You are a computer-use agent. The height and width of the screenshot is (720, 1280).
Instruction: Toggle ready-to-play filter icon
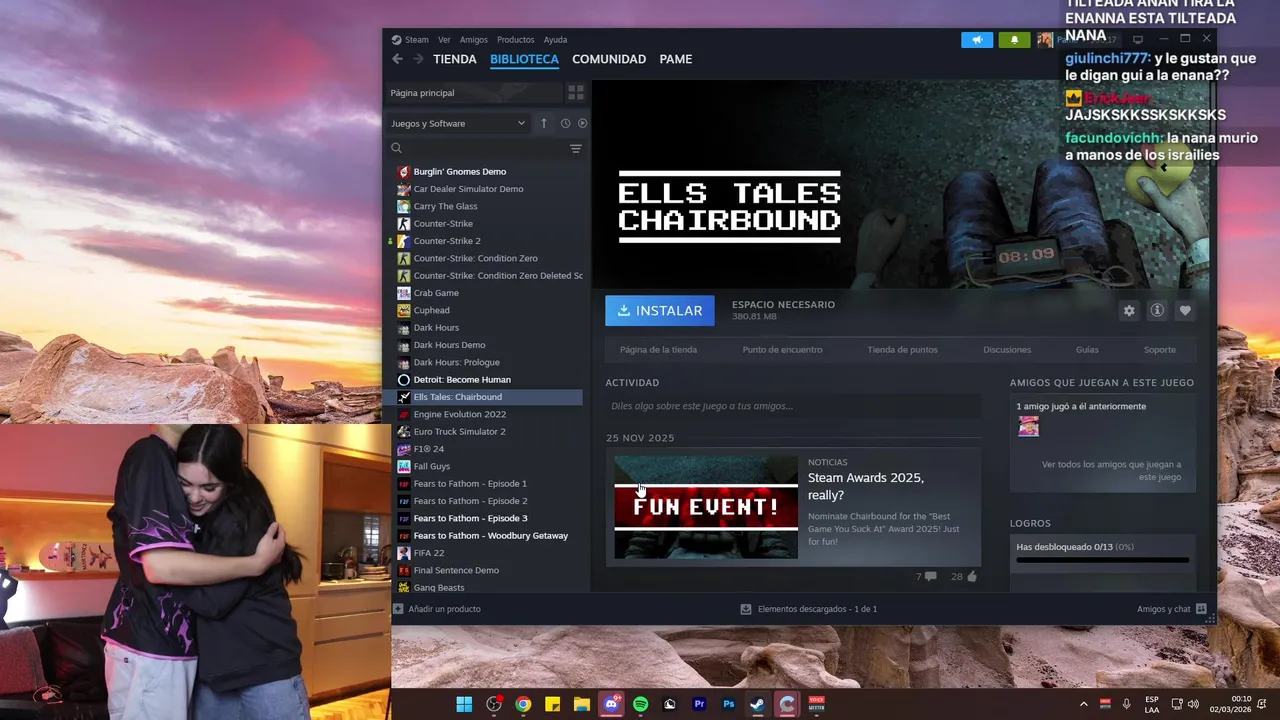click(x=582, y=123)
